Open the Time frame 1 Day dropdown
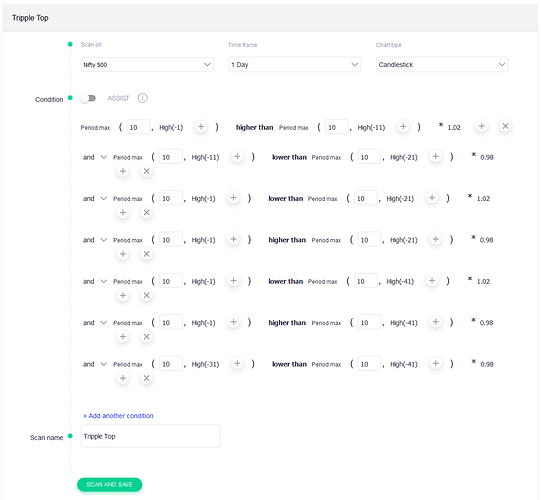This screenshot has width=541, height=500. coord(295,65)
